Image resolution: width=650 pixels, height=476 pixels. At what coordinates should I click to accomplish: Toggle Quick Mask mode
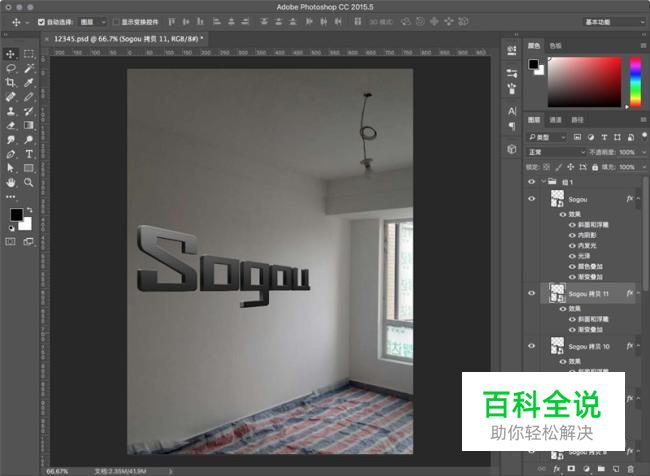pos(10,241)
